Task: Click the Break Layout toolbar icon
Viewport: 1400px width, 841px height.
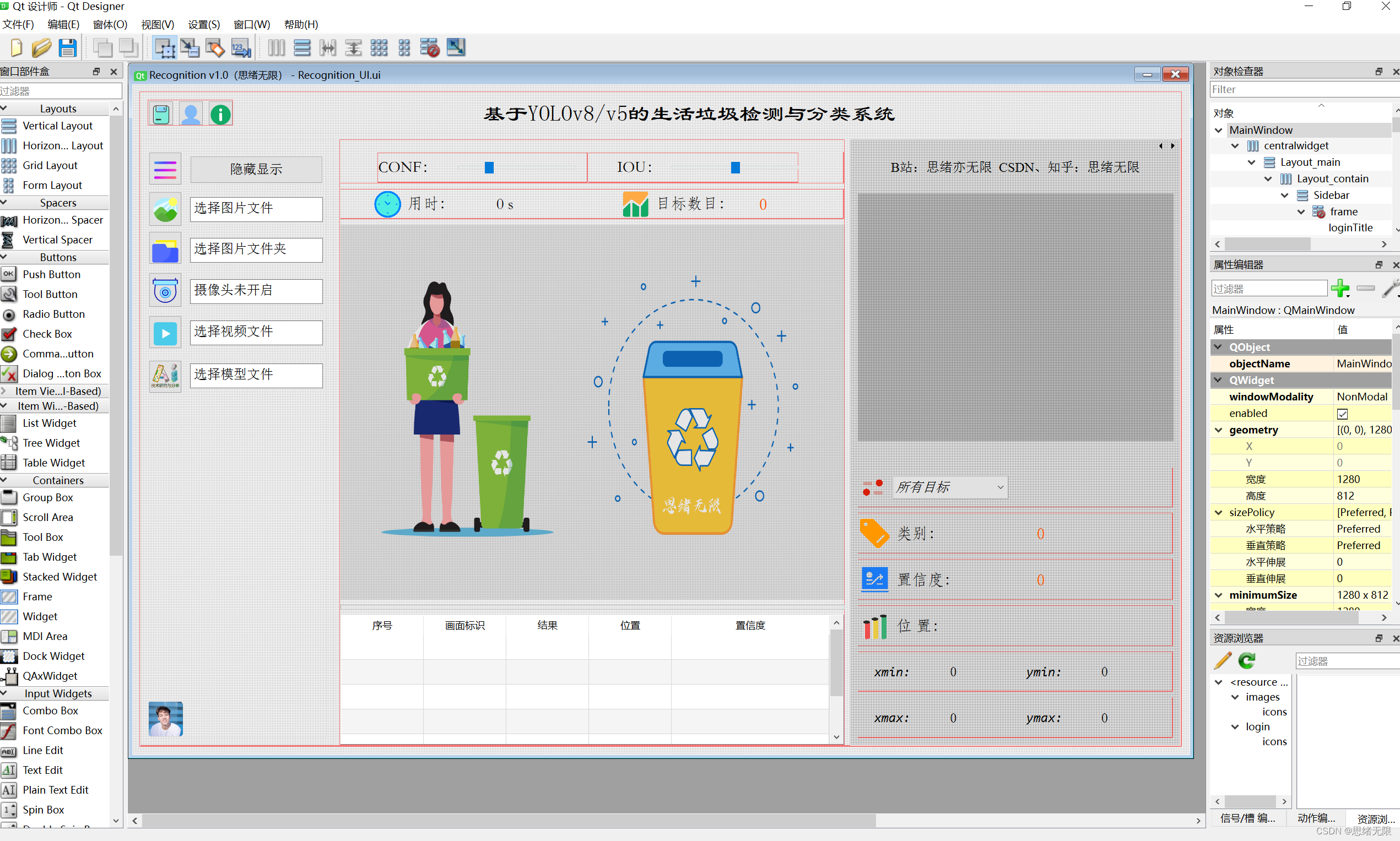Action: click(430, 47)
